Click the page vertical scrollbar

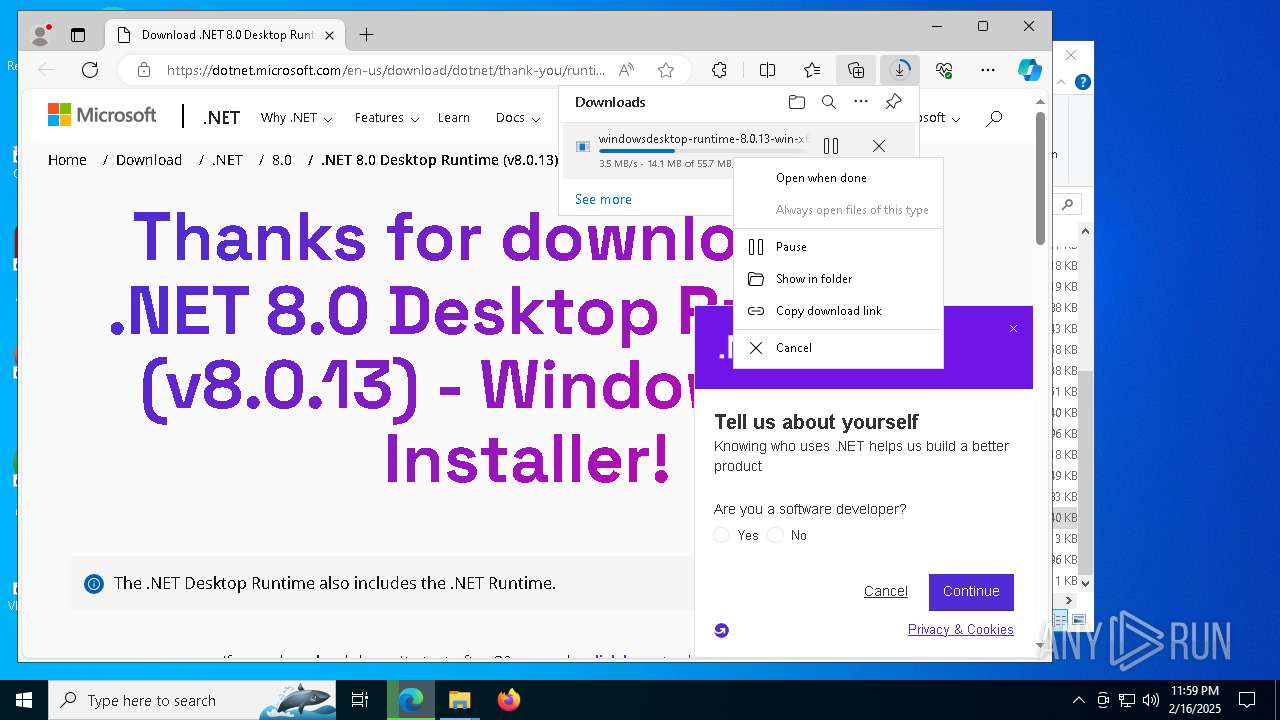[1040, 180]
